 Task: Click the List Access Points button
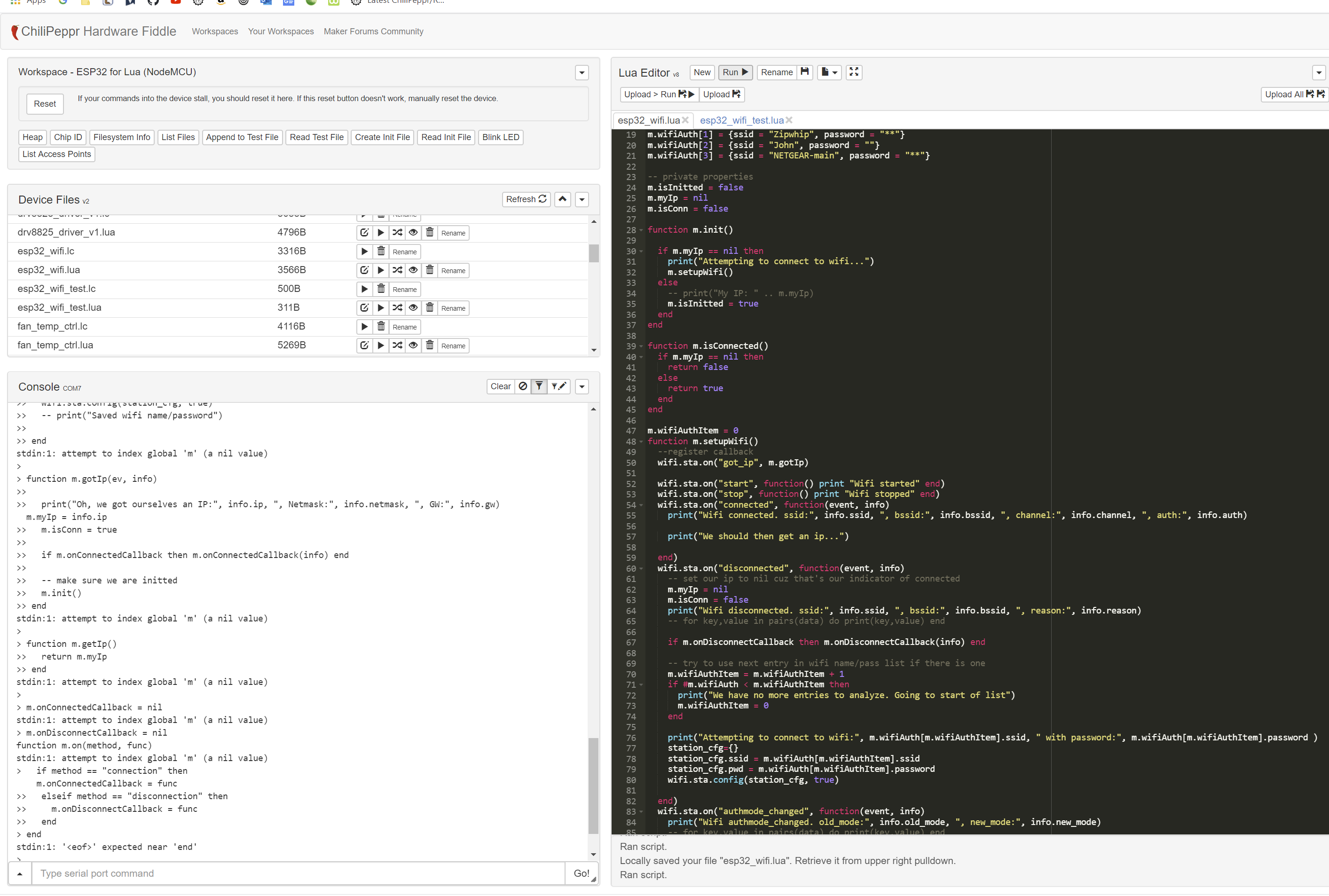56,154
